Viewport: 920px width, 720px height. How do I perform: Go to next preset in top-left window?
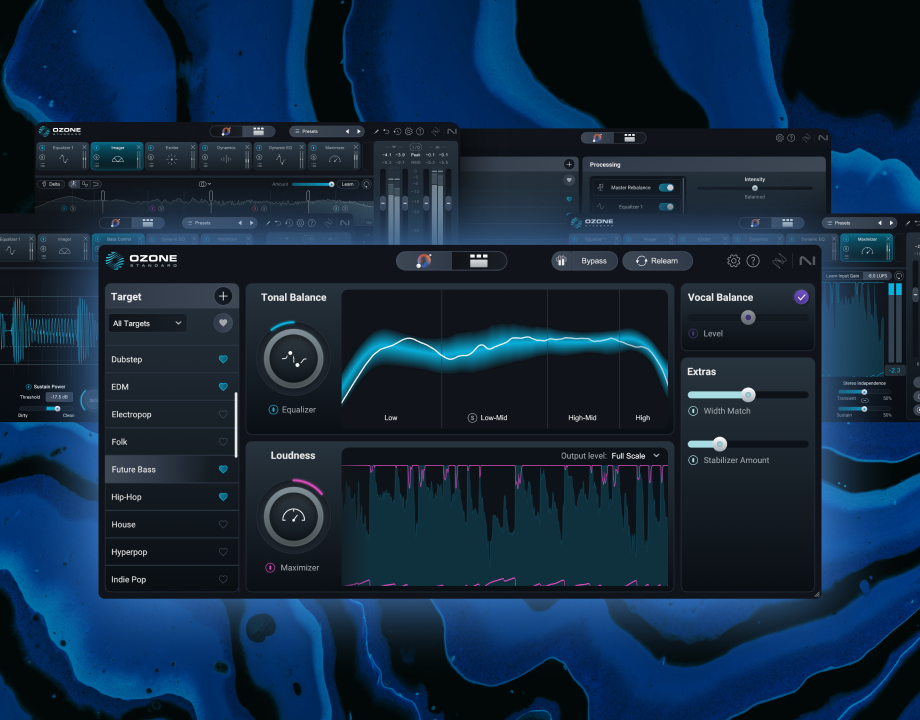pyautogui.click(x=358, y=131)
